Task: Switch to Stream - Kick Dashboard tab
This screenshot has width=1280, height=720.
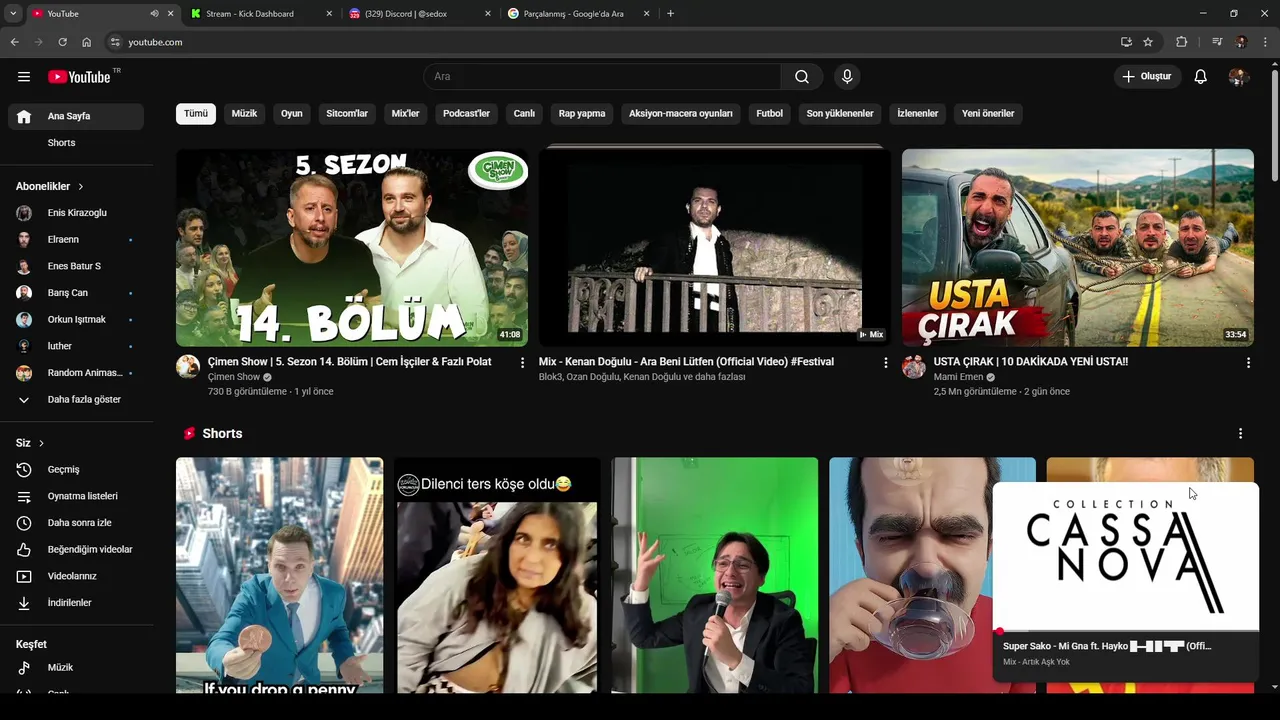Action: tap(260, 14)
